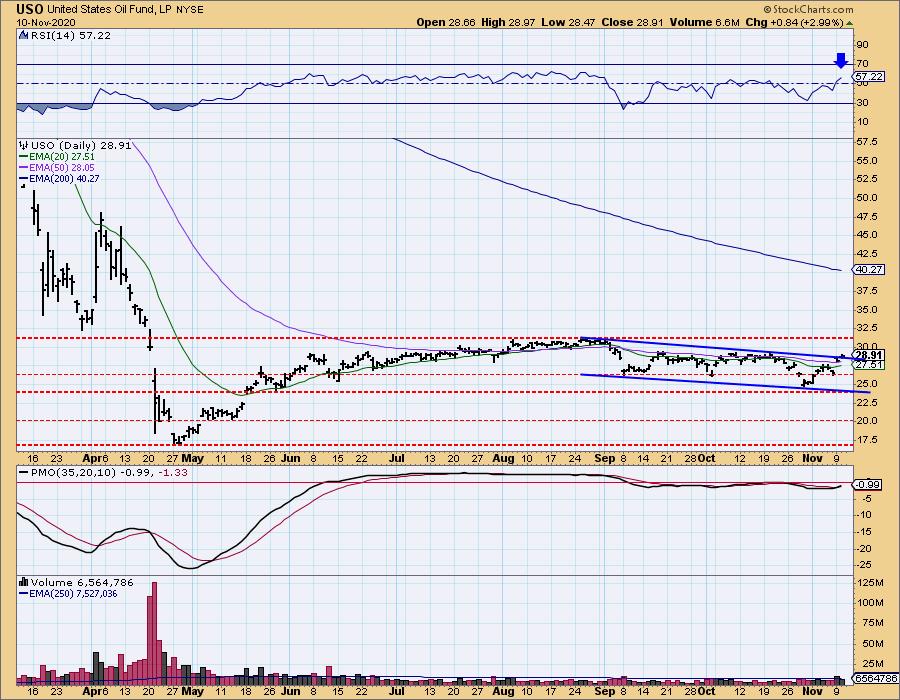Click the Chg +0.84 (+2.99%) value
This screenshot has width=900, height=700.
[x=794, y=22]
